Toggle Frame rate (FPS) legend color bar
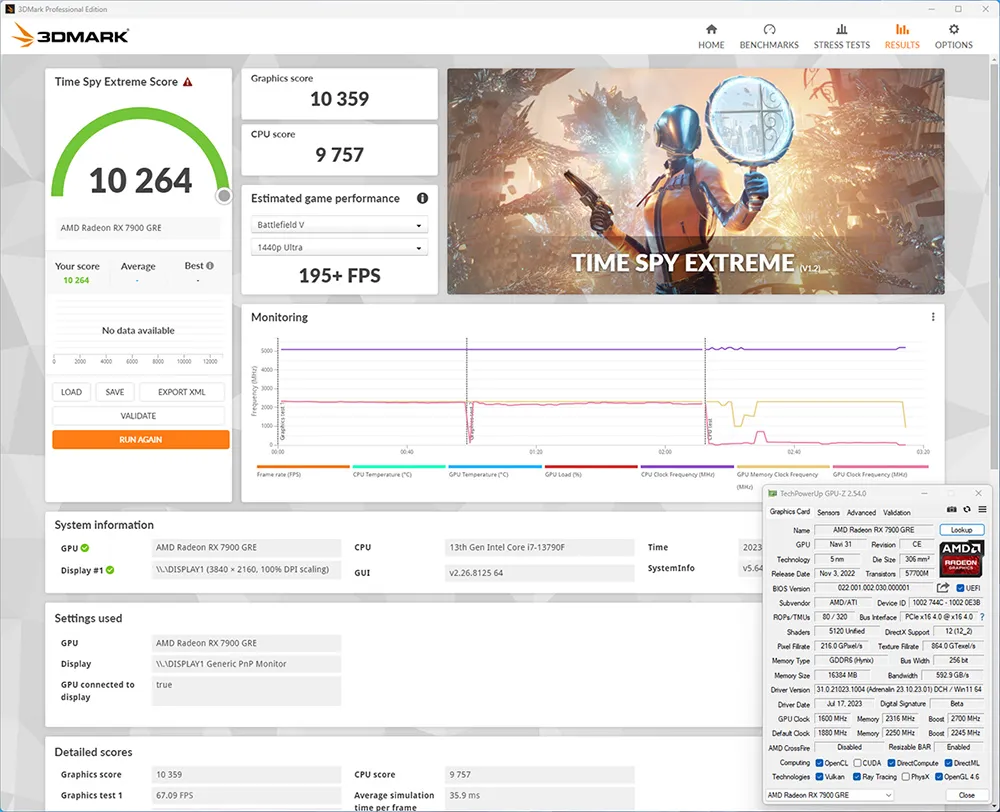 coord(303,467)
